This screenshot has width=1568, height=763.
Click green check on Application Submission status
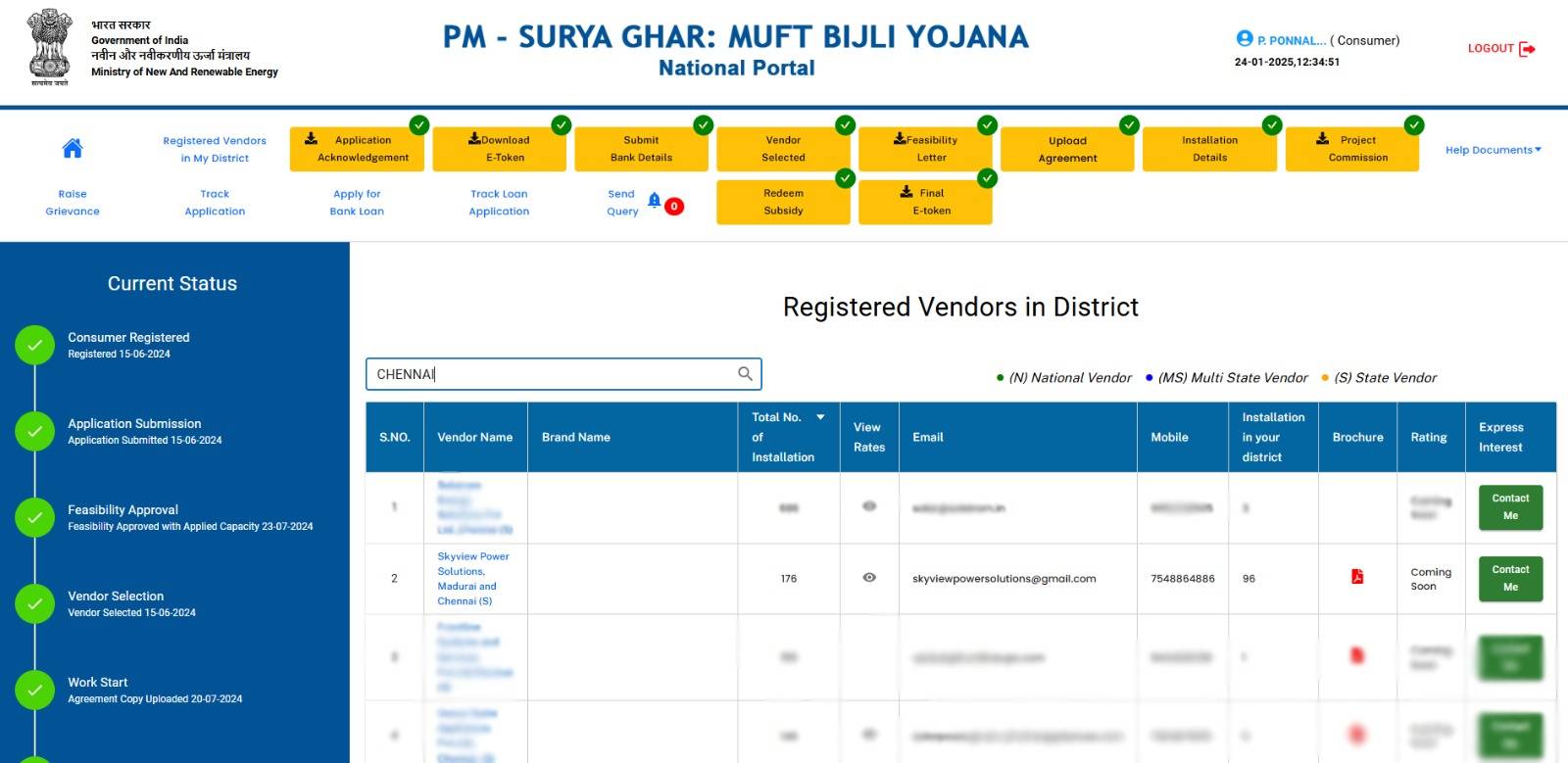tap(35, 431)
